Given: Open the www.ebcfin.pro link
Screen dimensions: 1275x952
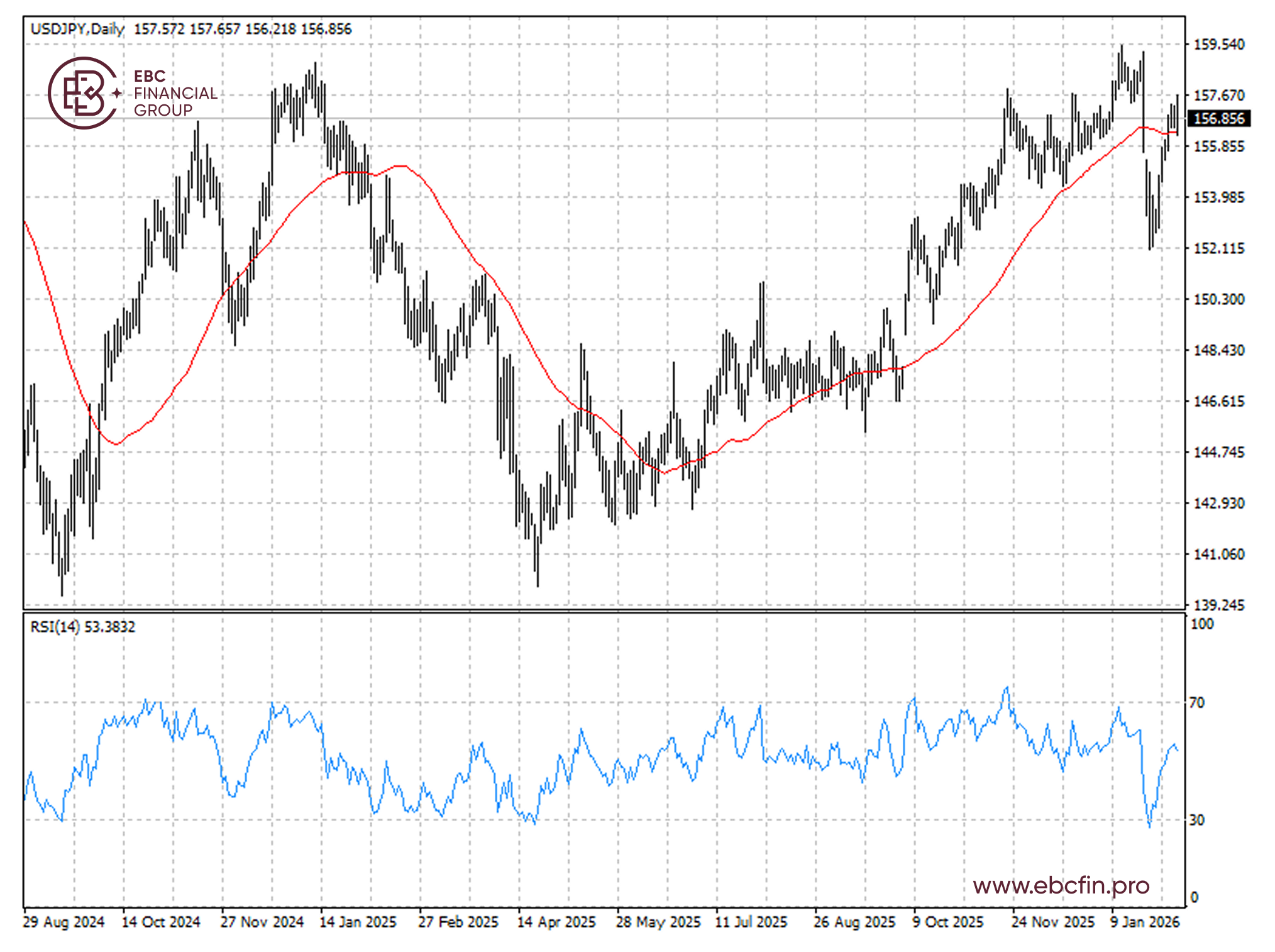Looking at the screenshot, I should (1061, 885).
